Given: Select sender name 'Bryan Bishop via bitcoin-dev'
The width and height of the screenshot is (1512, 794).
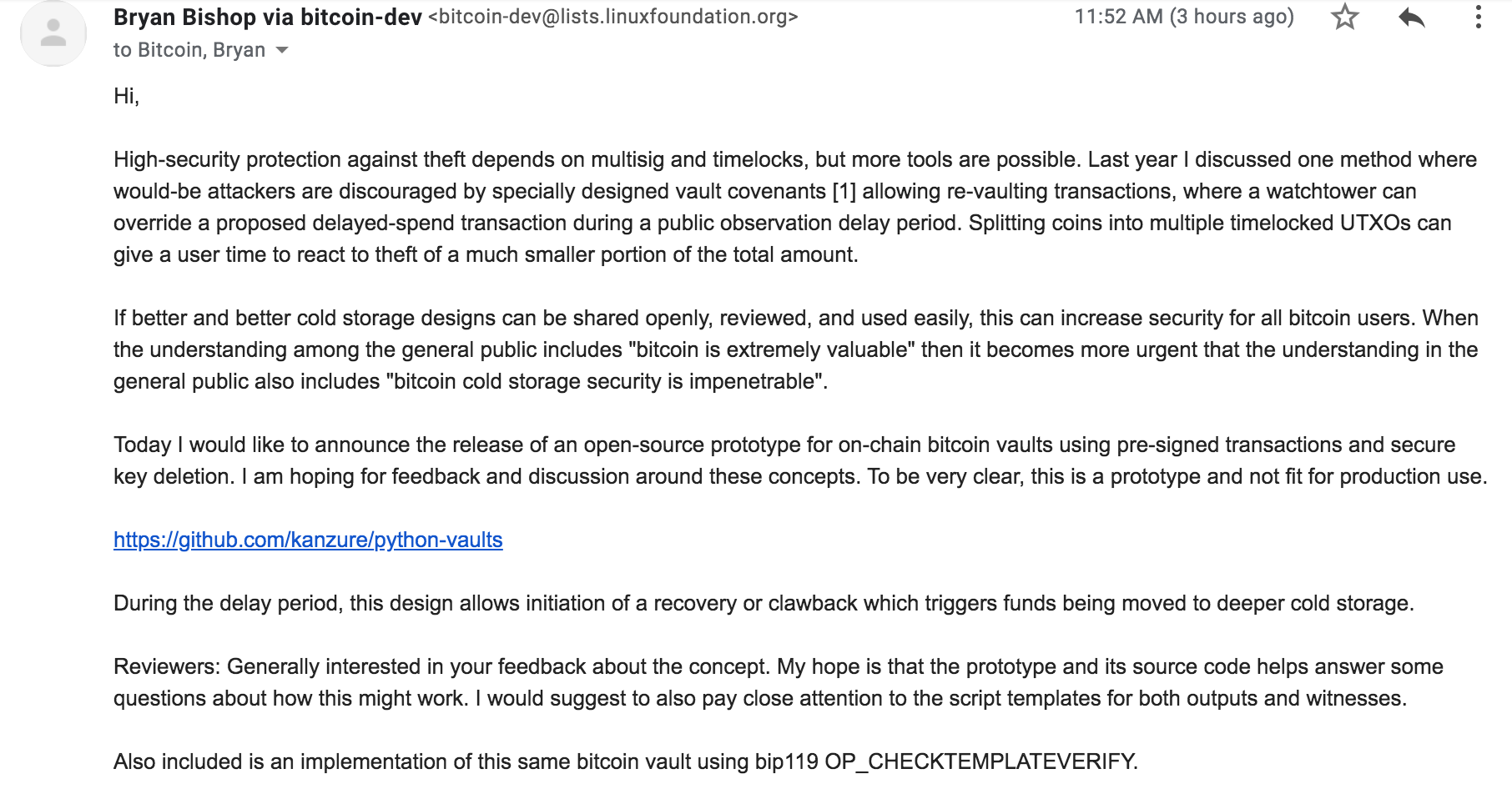Looking at the screenshot, I should pyautogui.click(x=268, y=17).
